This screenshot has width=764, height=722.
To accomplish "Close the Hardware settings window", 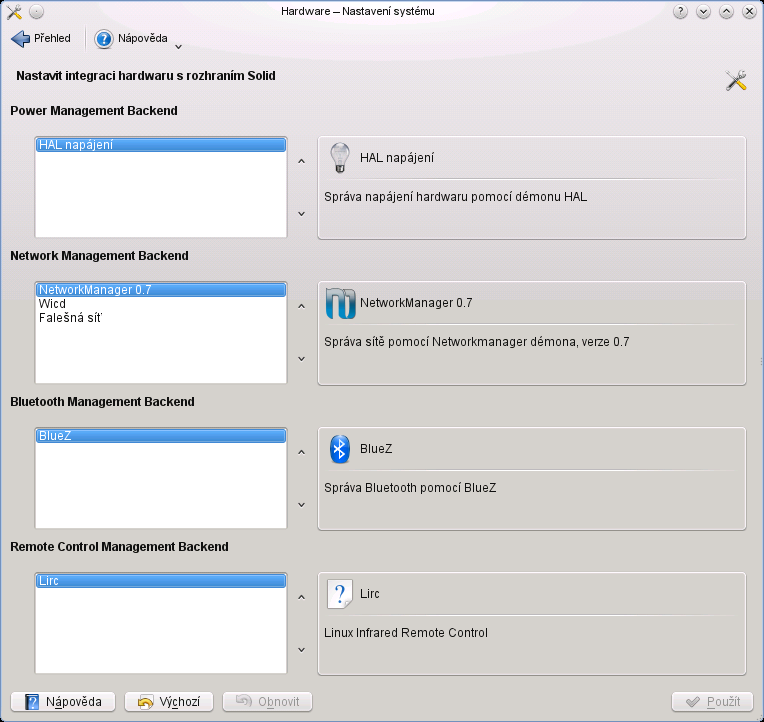I will [749, 11].
